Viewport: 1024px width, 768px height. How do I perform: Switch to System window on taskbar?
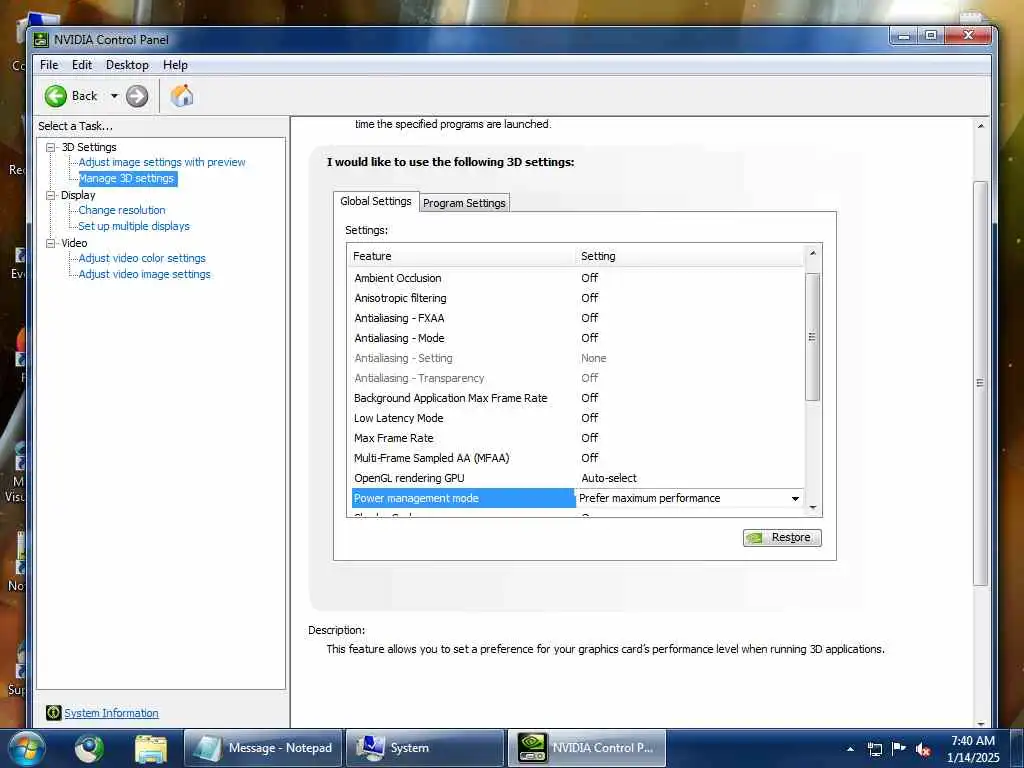[x=424, y=748]
